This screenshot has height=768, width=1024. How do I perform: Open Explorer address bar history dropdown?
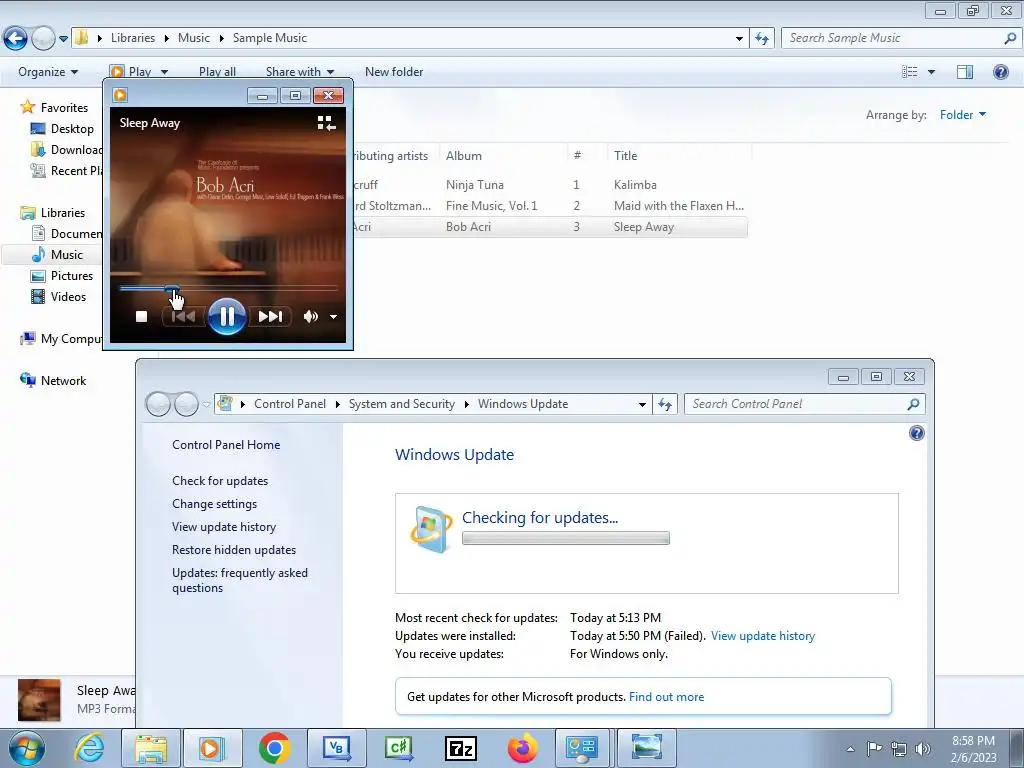[739, 38]
